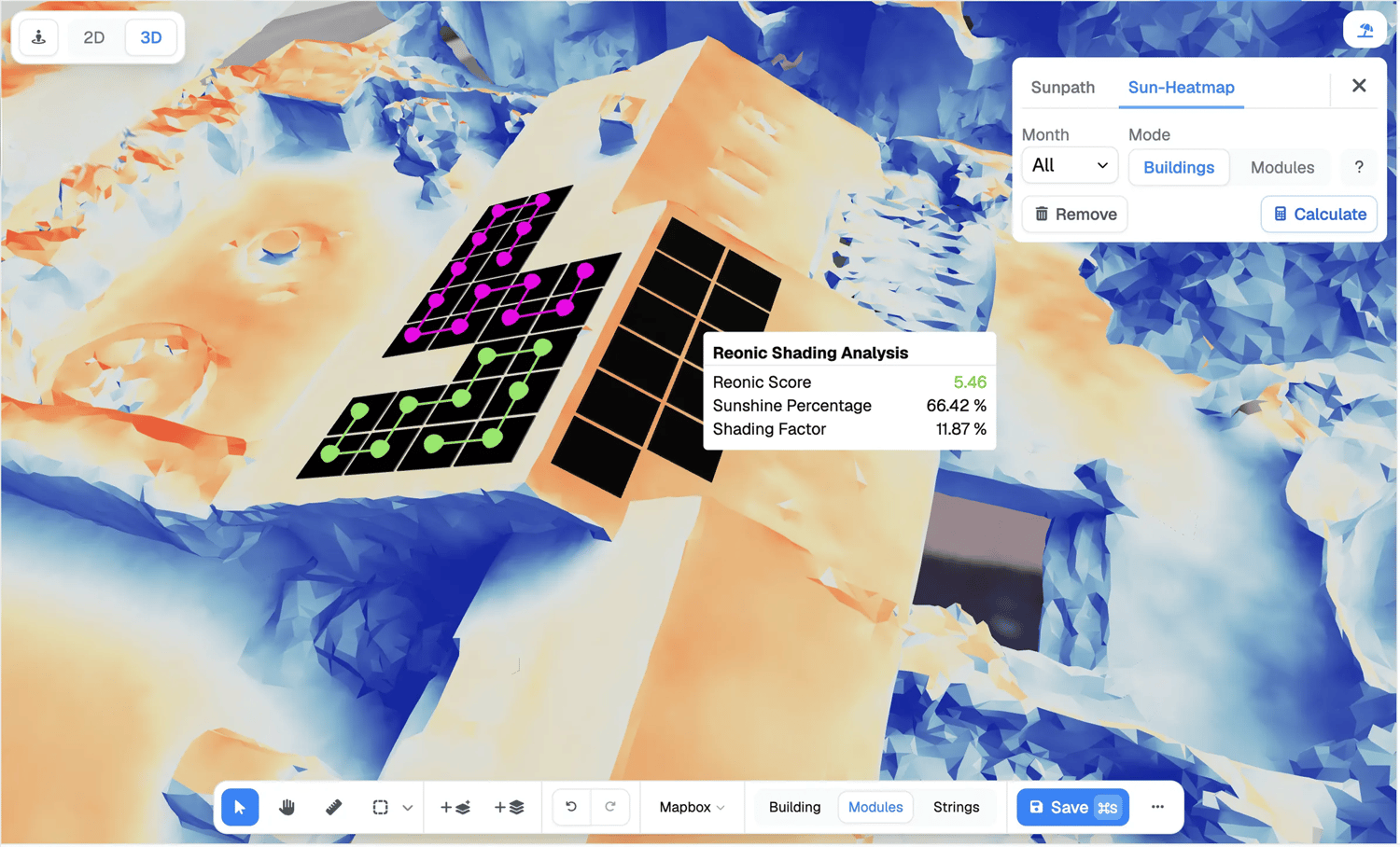Activate the hand pan tool
Image resolution: width=1400 pixels, height=847 pixels.
pos(287,807)
